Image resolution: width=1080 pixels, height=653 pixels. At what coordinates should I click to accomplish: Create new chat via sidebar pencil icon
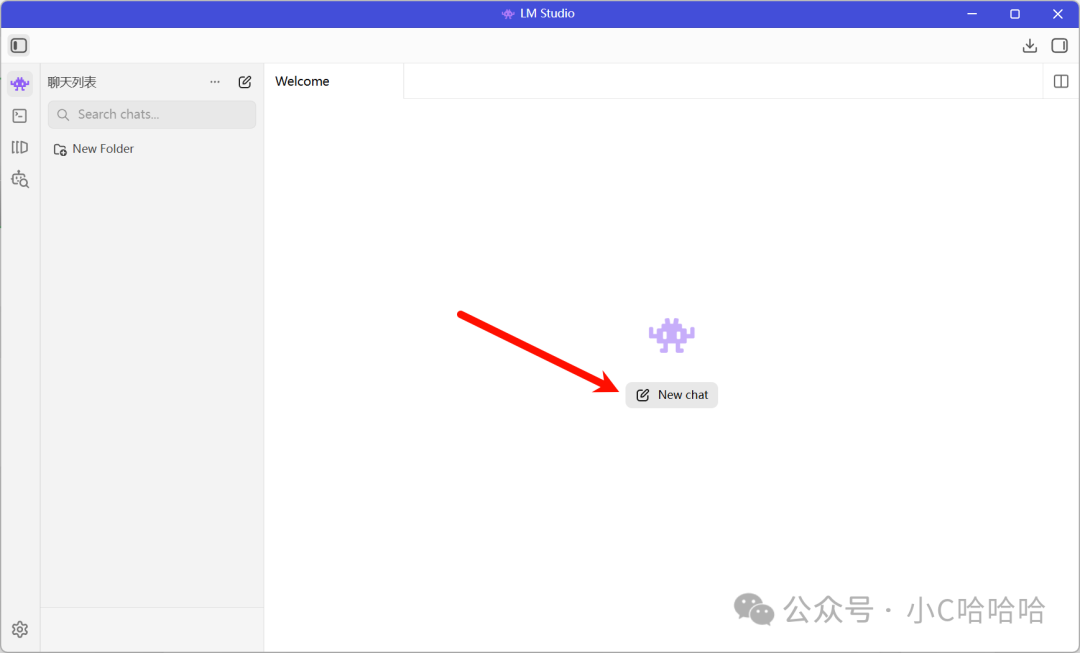point(245,82)
